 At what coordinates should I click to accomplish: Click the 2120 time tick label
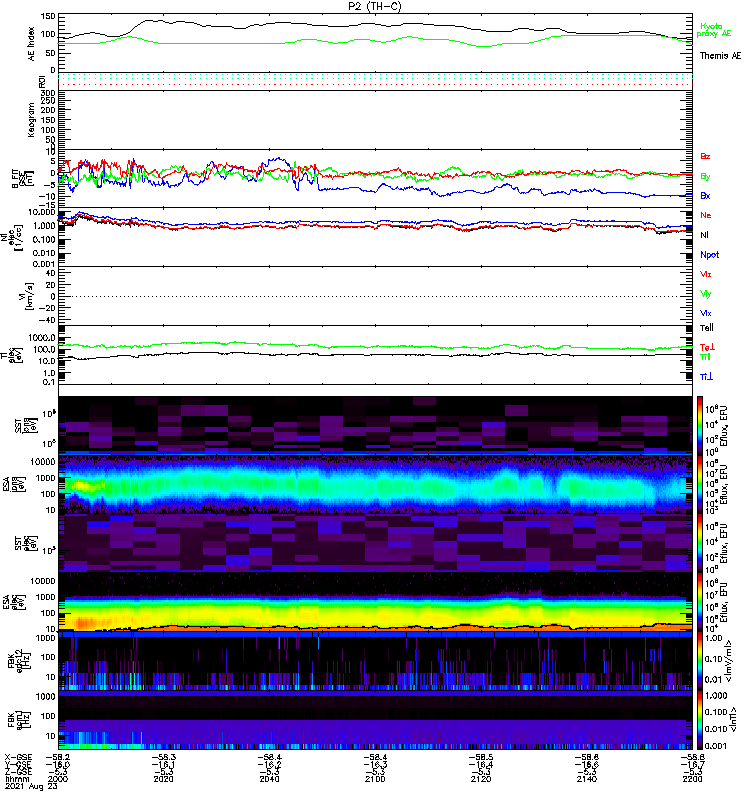tap(481, 779)
